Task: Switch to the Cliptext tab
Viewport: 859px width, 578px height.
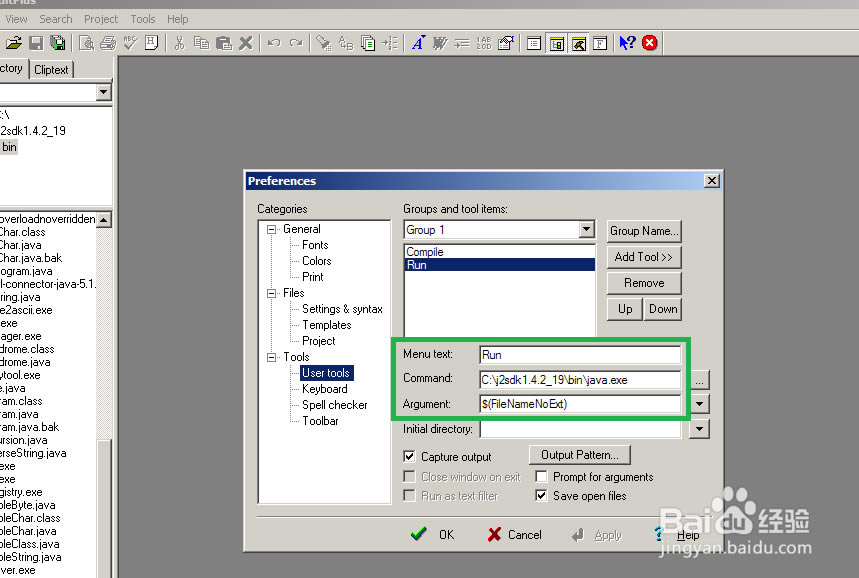Action: (51, 70)
